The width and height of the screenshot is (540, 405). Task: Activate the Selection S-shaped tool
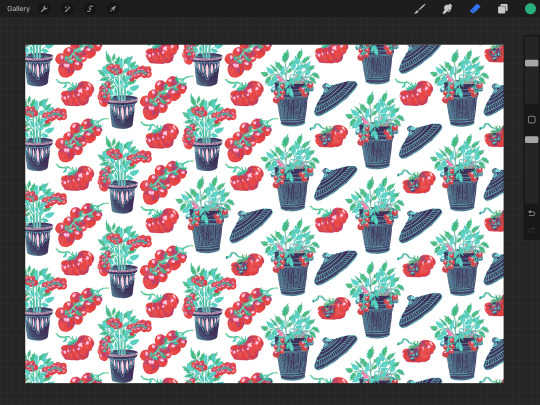pyautogui.click(x=90, y=9)
